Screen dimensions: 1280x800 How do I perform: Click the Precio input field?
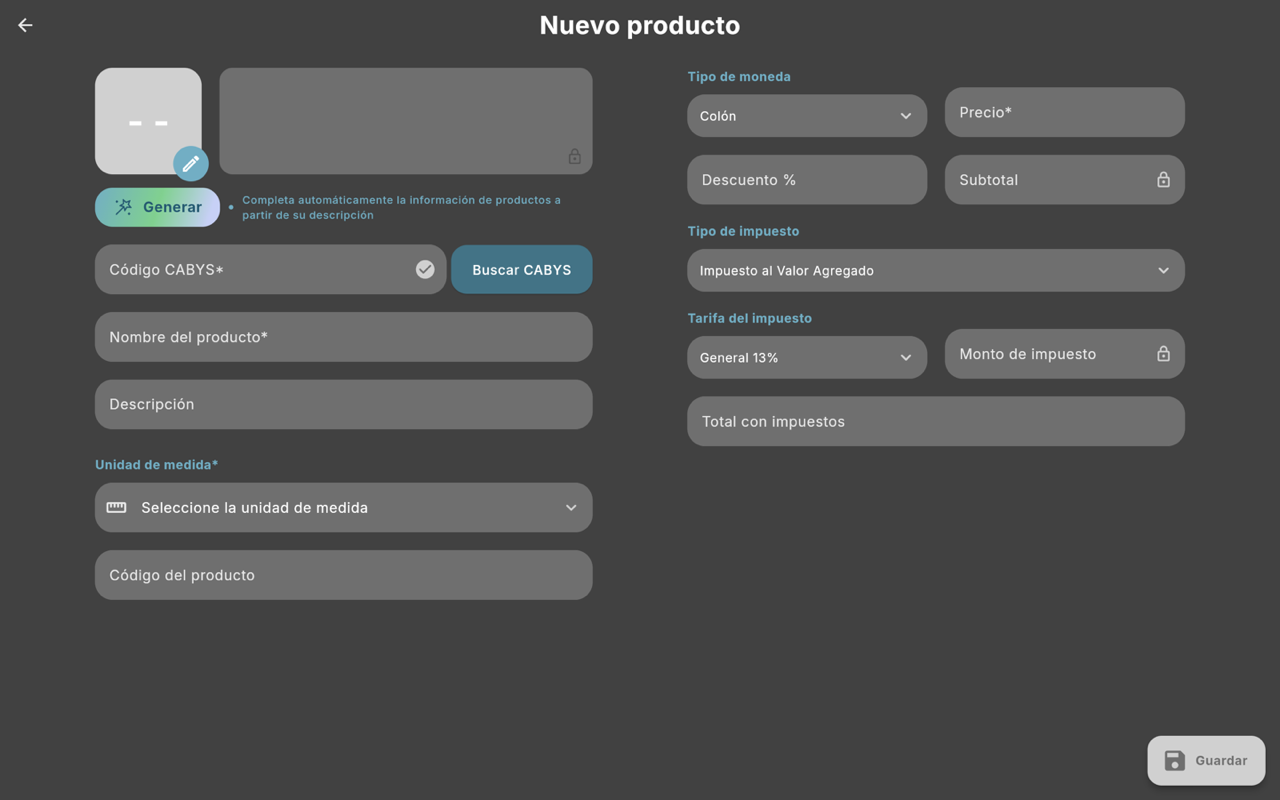[x=1065, y=112]
